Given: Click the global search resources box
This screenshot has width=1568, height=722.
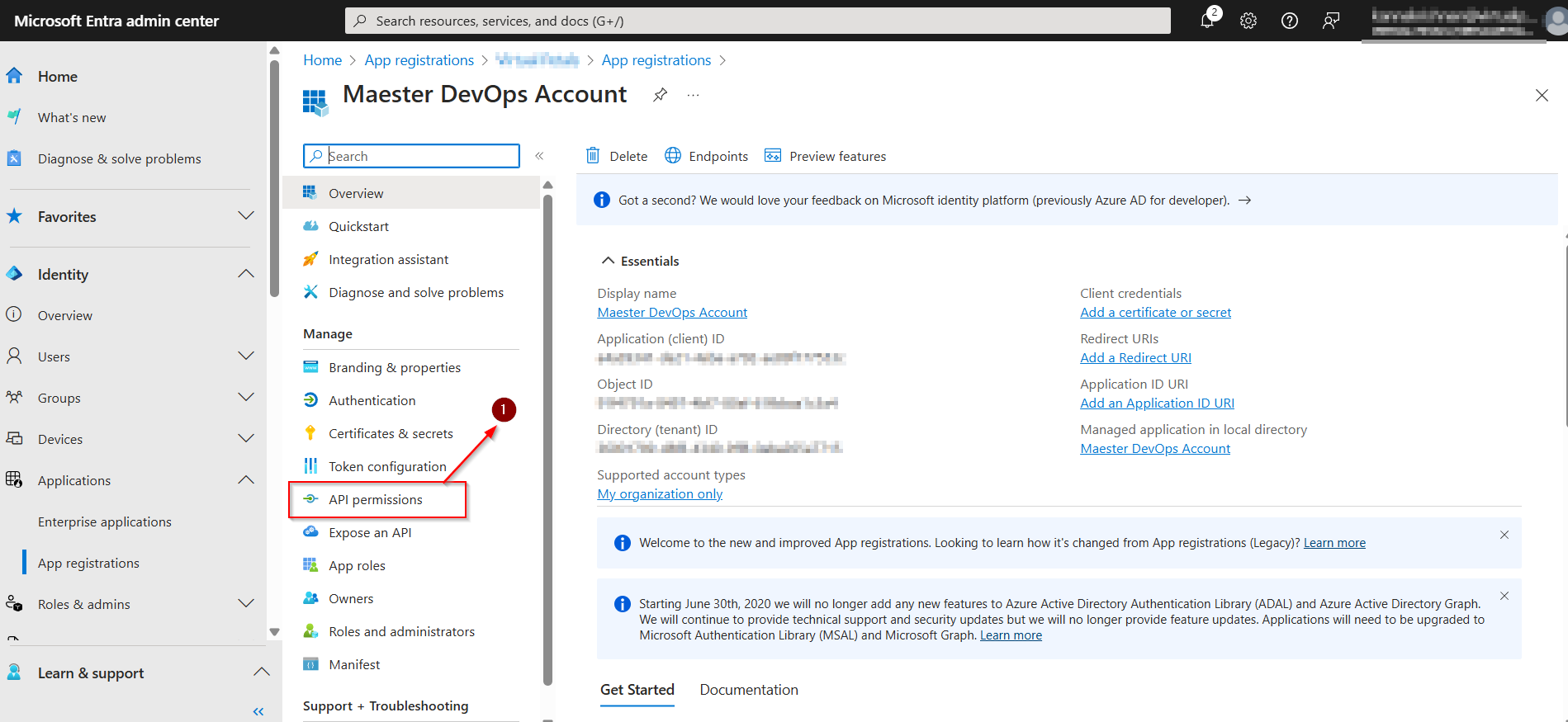Looking at the screenshot, I should [x=757, y=21].
